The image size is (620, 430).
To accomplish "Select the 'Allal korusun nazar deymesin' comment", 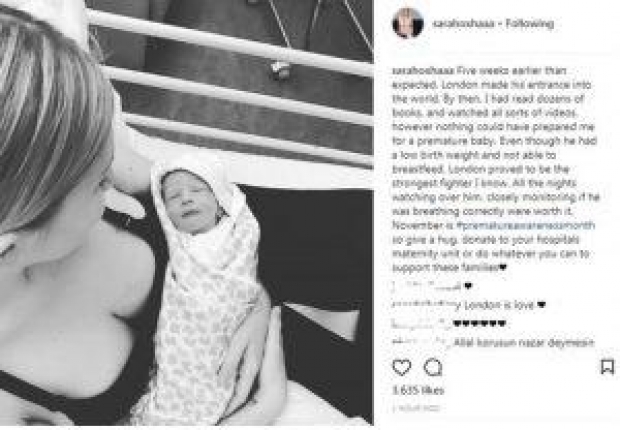I will click(524, 343).
